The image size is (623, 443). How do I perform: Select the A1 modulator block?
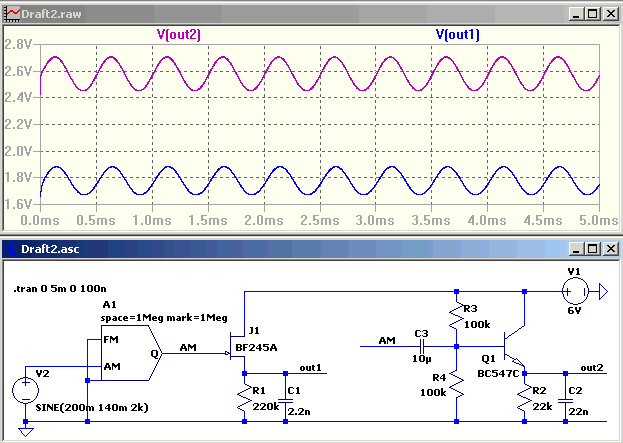(x=131, y=353)
